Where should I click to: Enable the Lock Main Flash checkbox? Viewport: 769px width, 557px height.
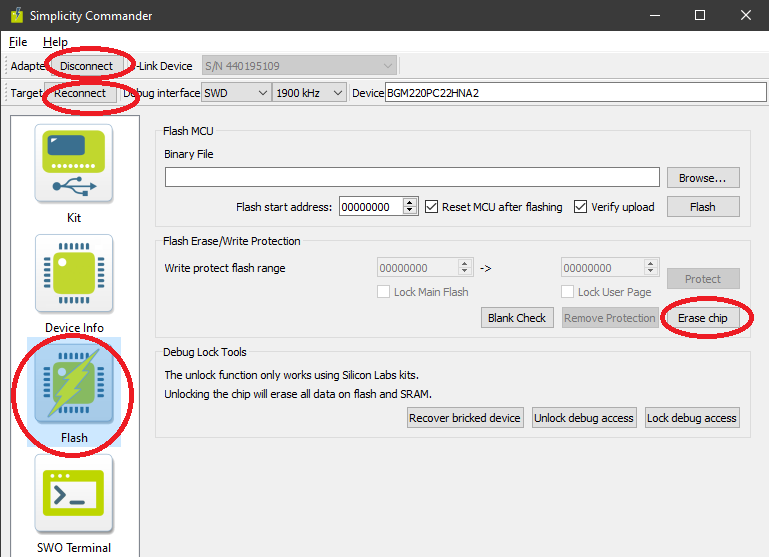(384, 292)
